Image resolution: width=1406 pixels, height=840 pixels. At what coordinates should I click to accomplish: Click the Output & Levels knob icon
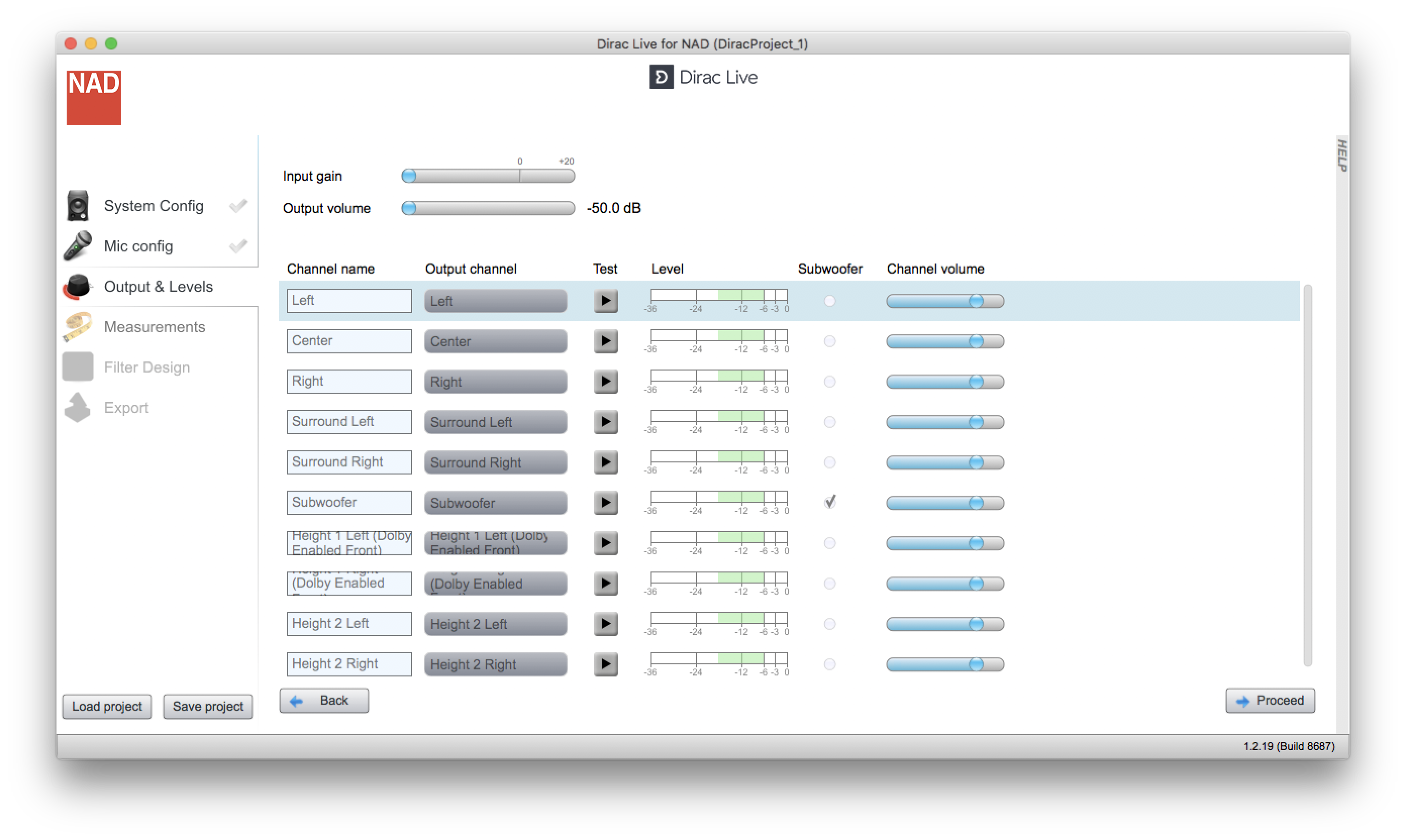click(x=77, y=286)
